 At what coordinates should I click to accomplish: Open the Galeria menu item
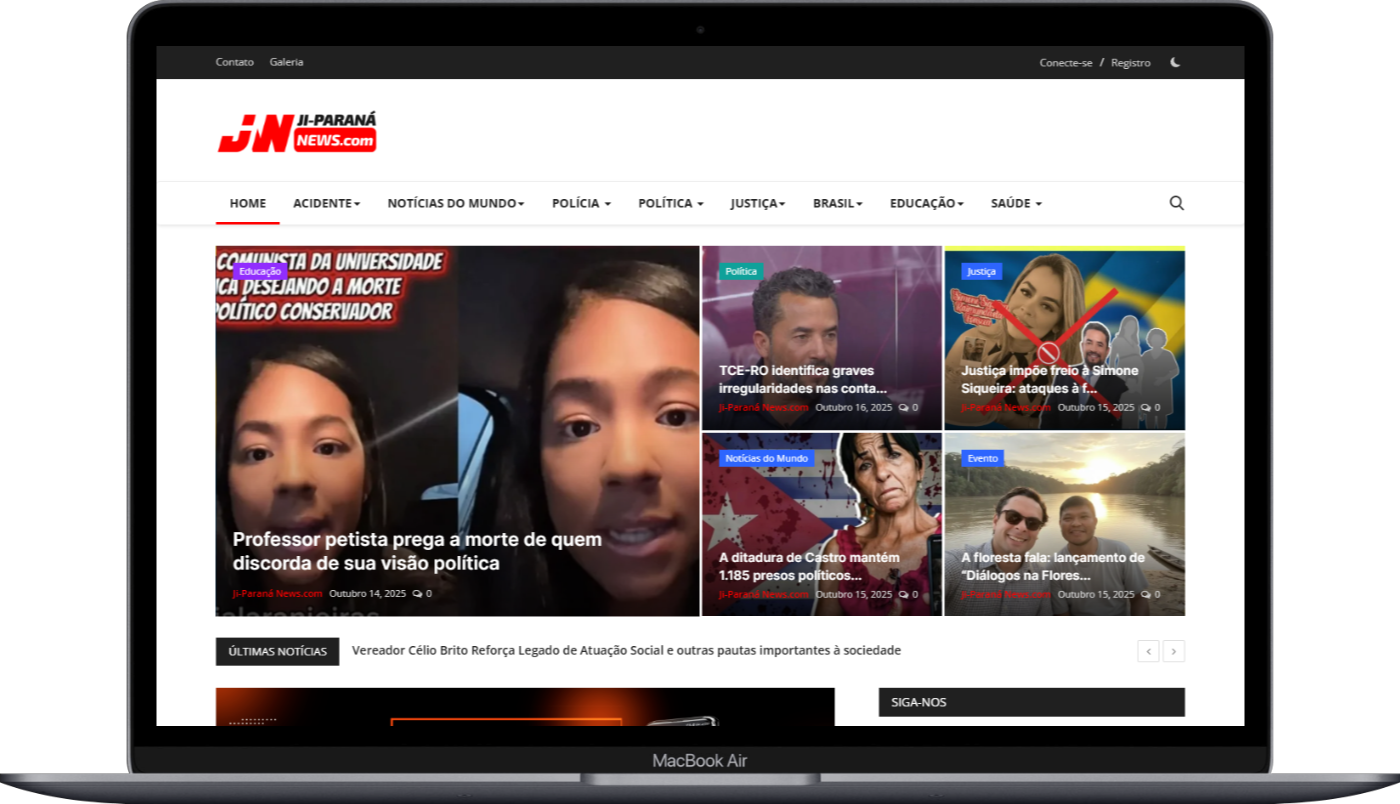click(287, 62)
